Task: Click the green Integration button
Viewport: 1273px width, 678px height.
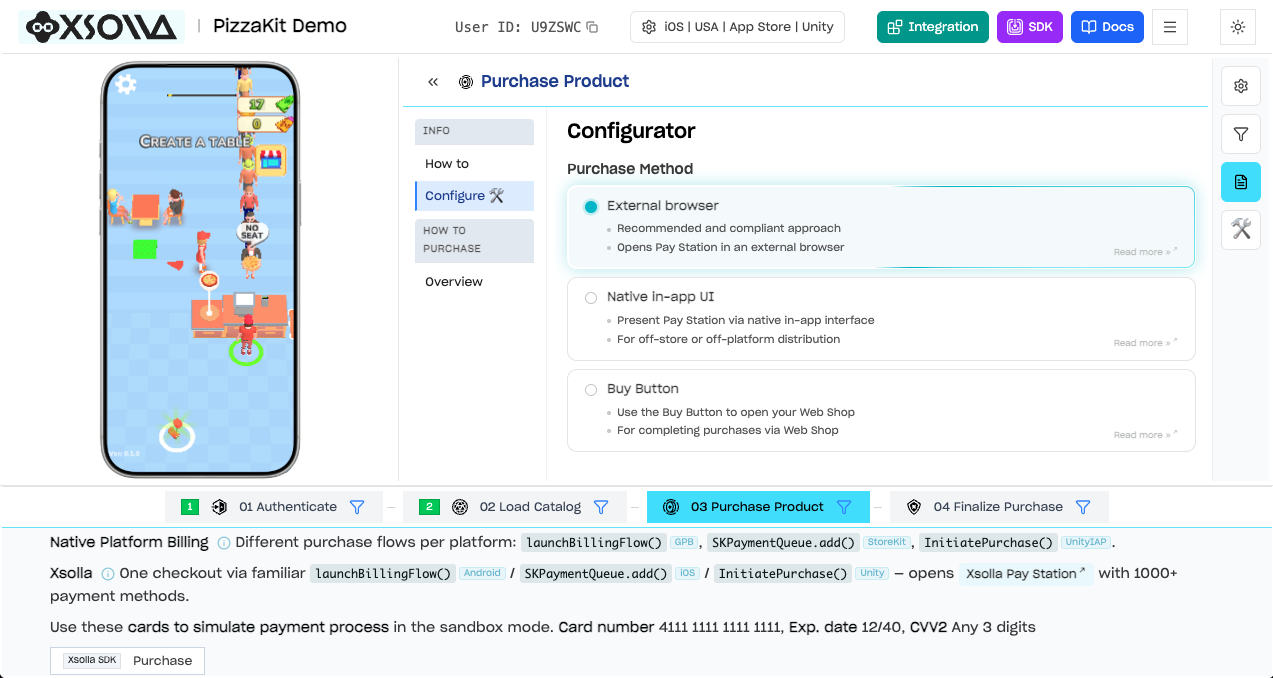Action: click(932, 27)
